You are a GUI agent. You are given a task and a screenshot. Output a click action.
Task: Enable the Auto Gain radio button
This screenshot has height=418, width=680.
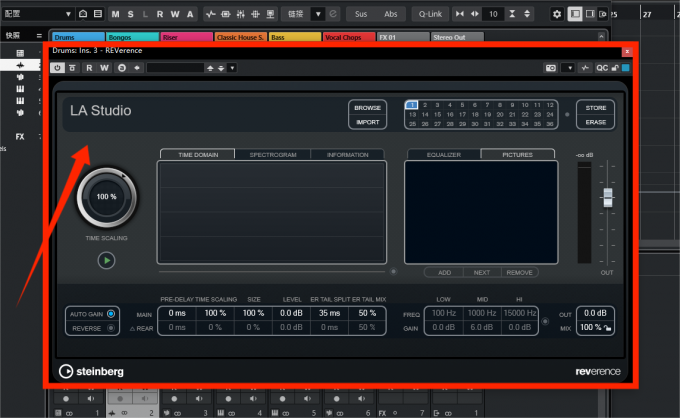click(111, 314)
